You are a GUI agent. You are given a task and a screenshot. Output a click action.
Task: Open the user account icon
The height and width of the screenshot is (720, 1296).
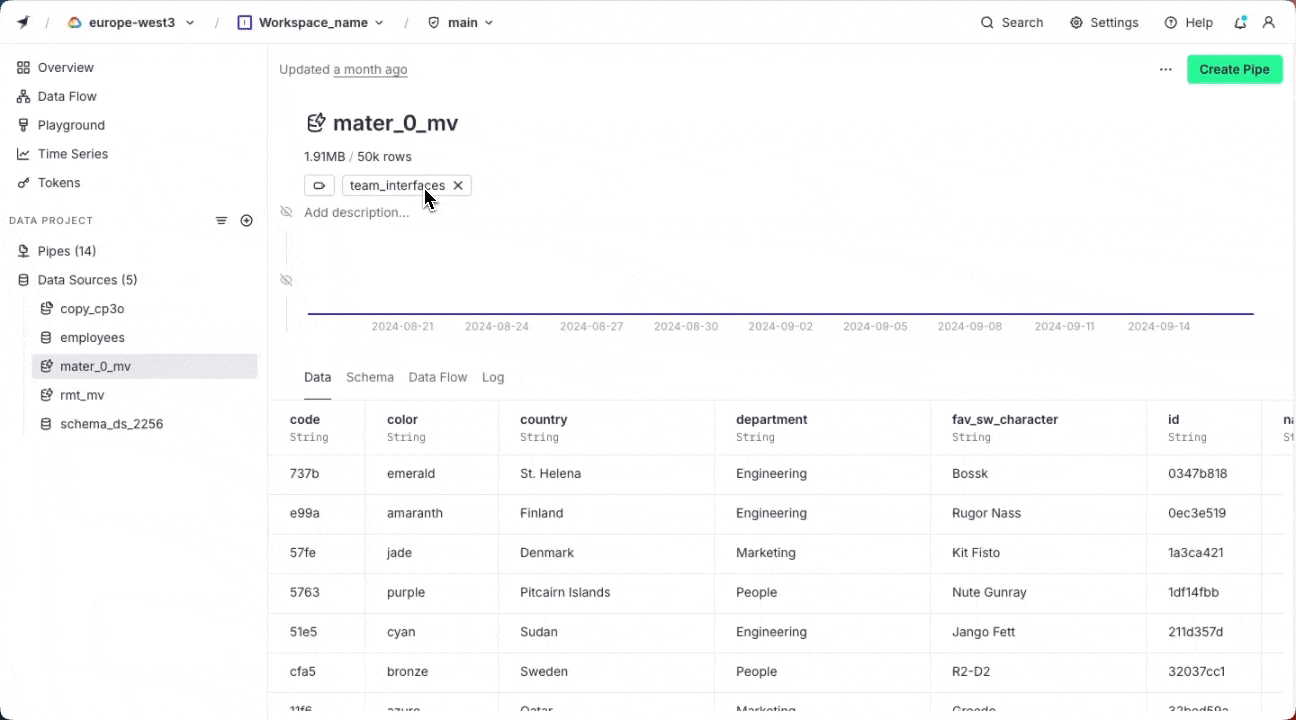[x=1269, y=22]
